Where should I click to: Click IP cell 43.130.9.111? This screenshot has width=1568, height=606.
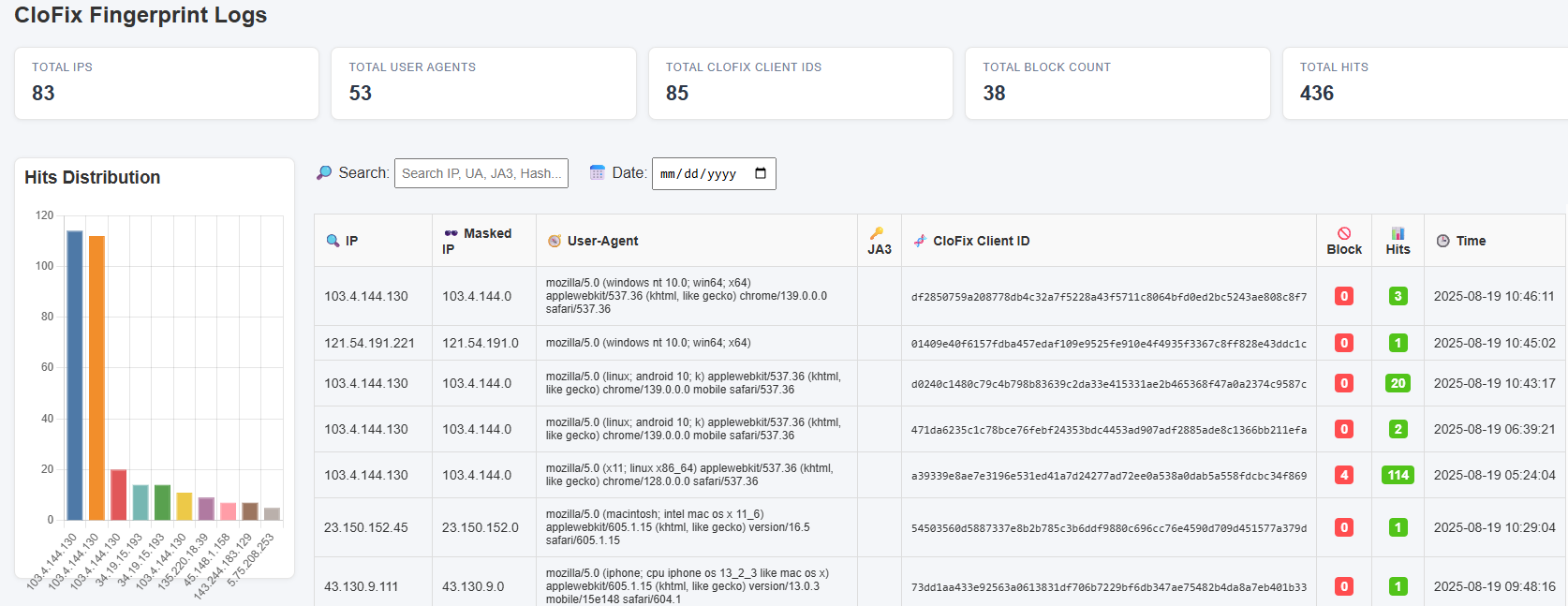[361, 586]
